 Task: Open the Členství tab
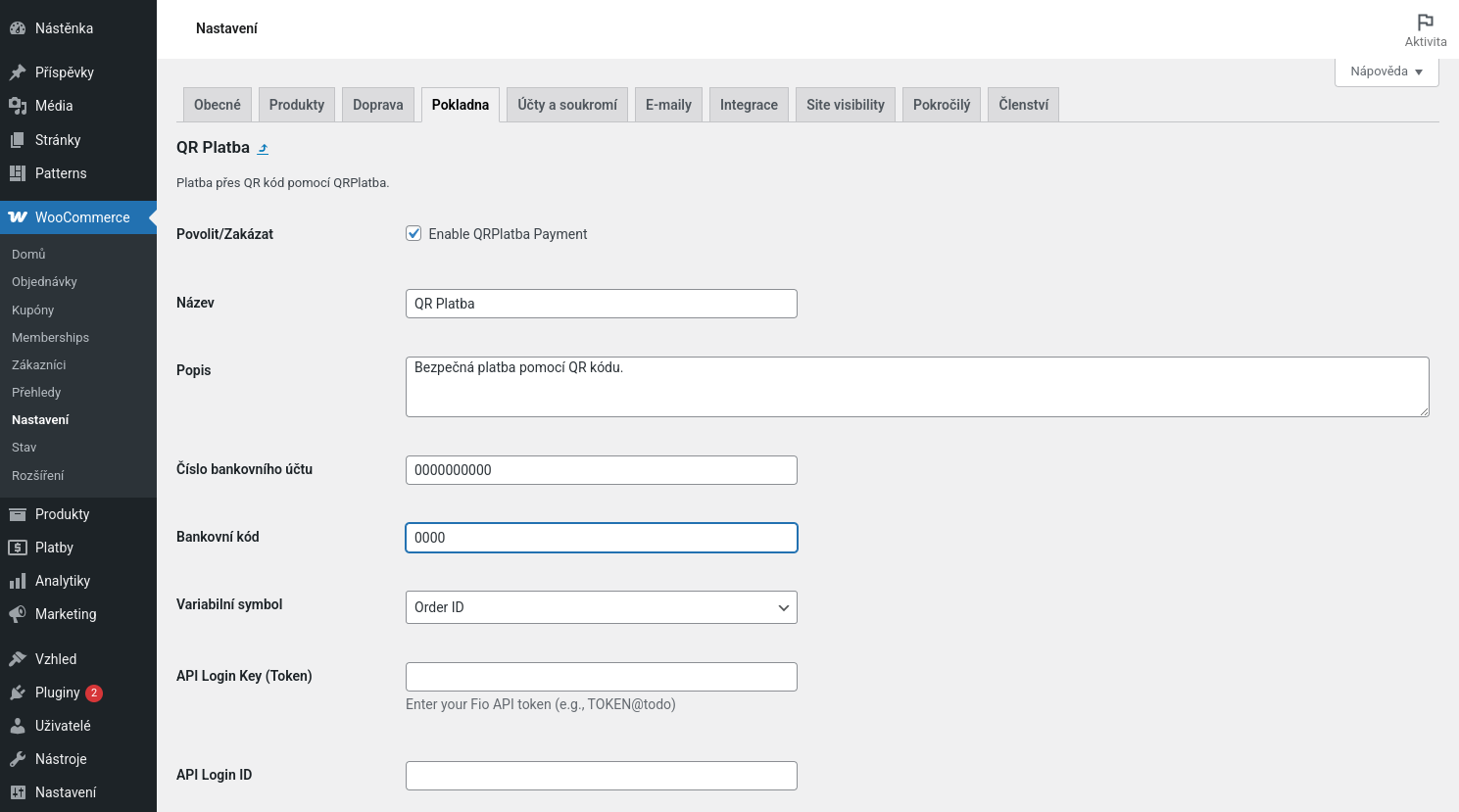tap(1024, 105)
